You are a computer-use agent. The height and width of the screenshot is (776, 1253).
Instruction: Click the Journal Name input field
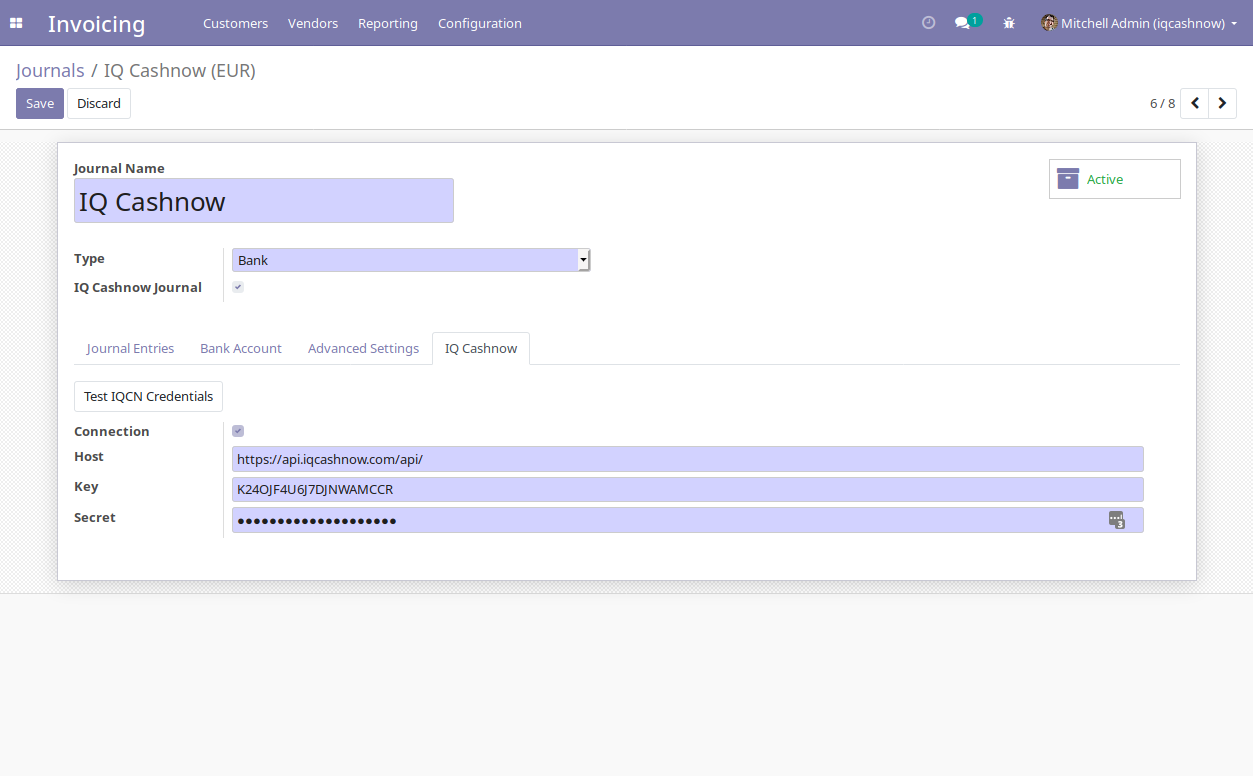(264, 201)
